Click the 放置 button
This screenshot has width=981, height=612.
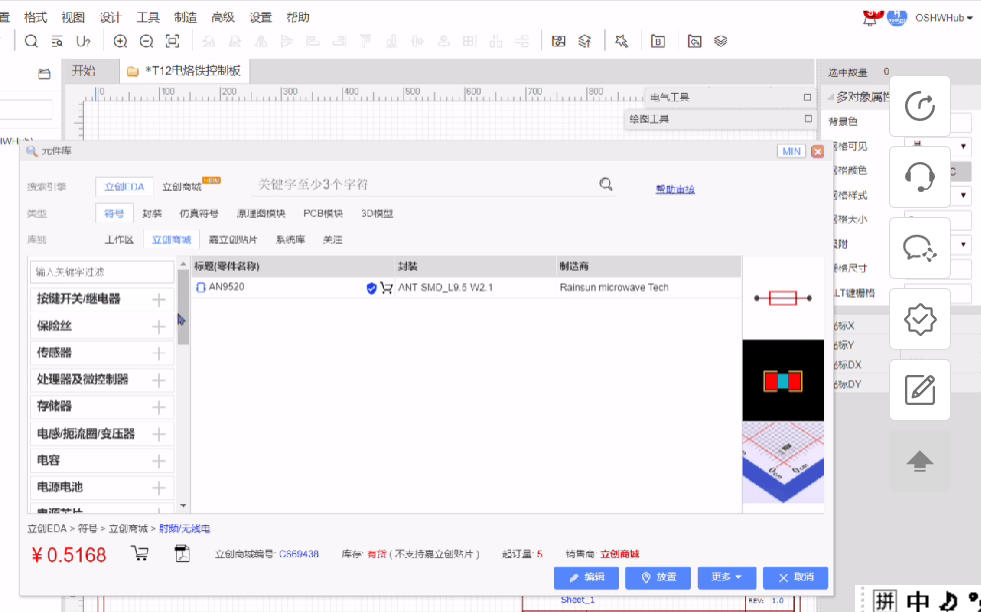(658, 578)
